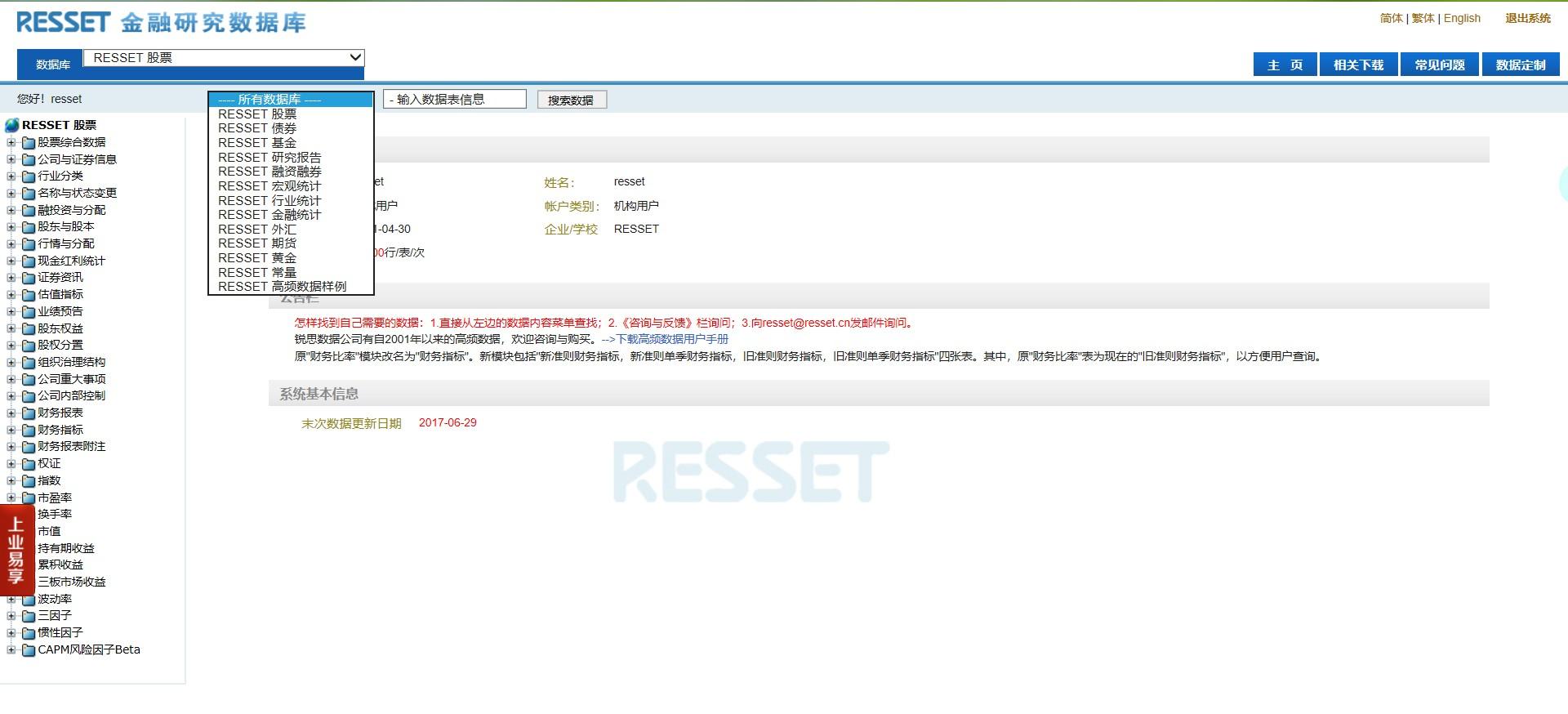The image size is (1568, 714).
Task: Choose RESSET 研究报告 from the list
Action: (x=291, y=158)
